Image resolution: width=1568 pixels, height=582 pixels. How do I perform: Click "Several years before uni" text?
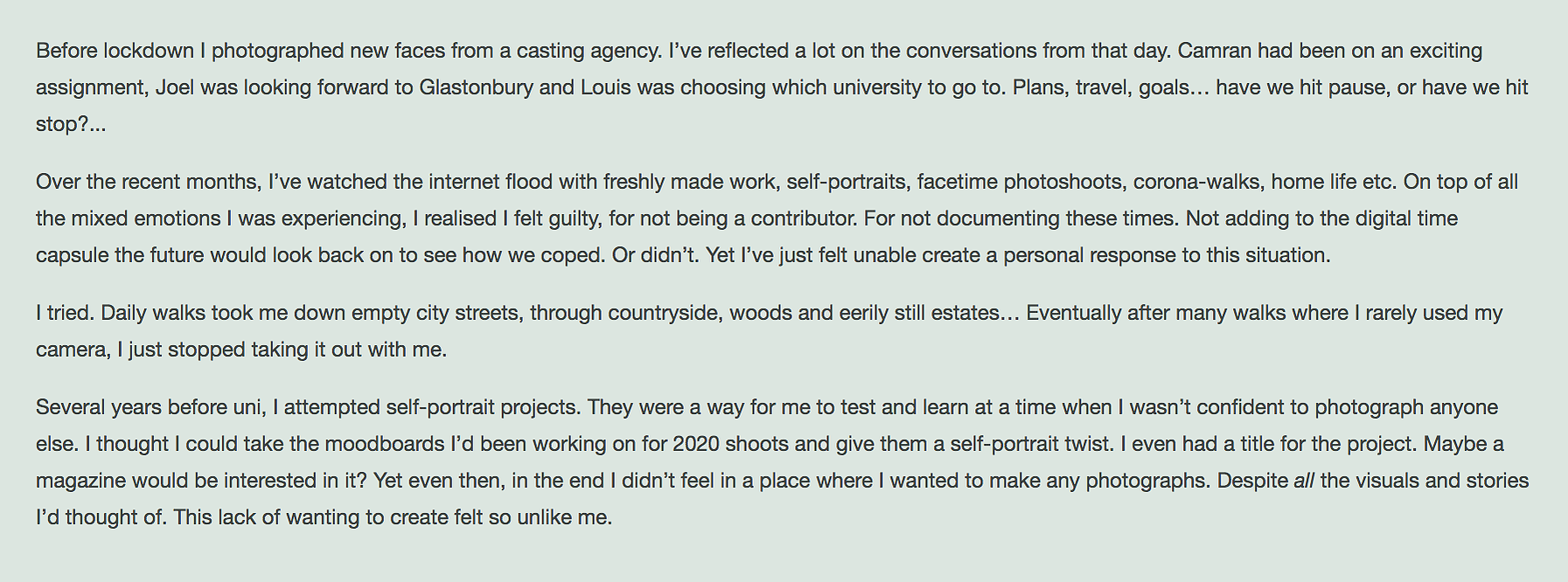tap(150, 407)
